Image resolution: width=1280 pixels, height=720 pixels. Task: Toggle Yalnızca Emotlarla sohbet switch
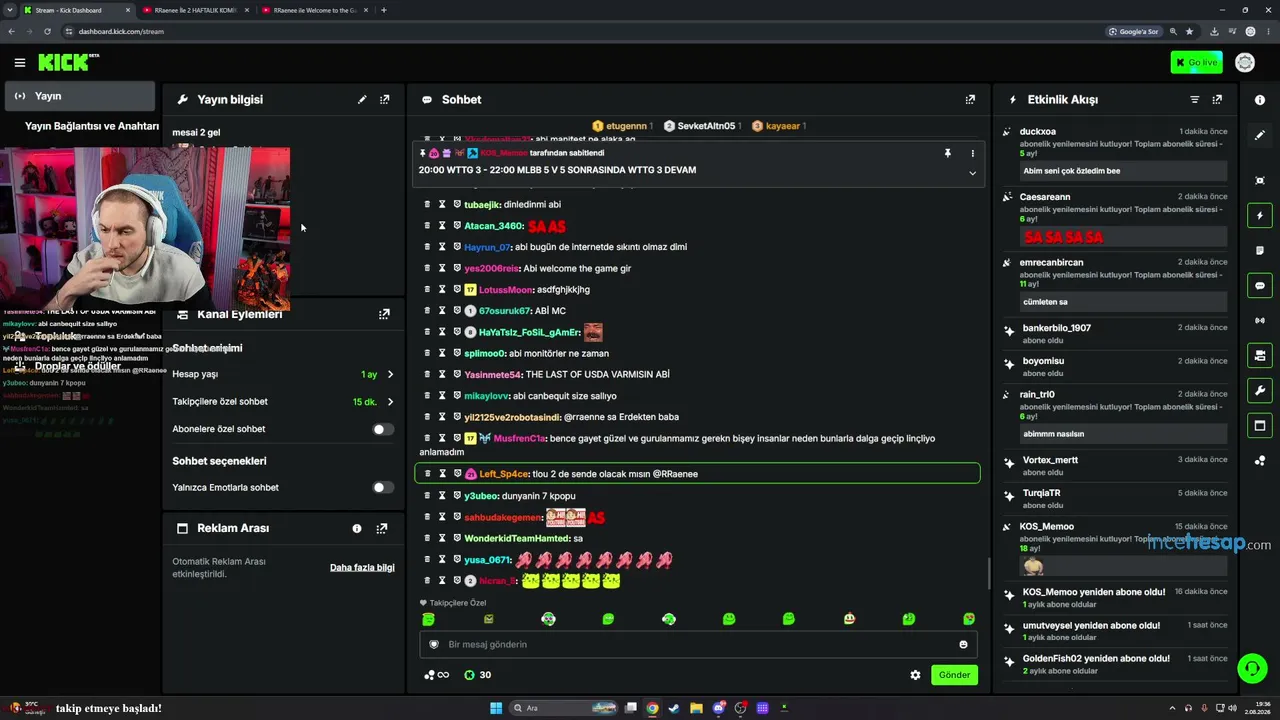point(383,488)
